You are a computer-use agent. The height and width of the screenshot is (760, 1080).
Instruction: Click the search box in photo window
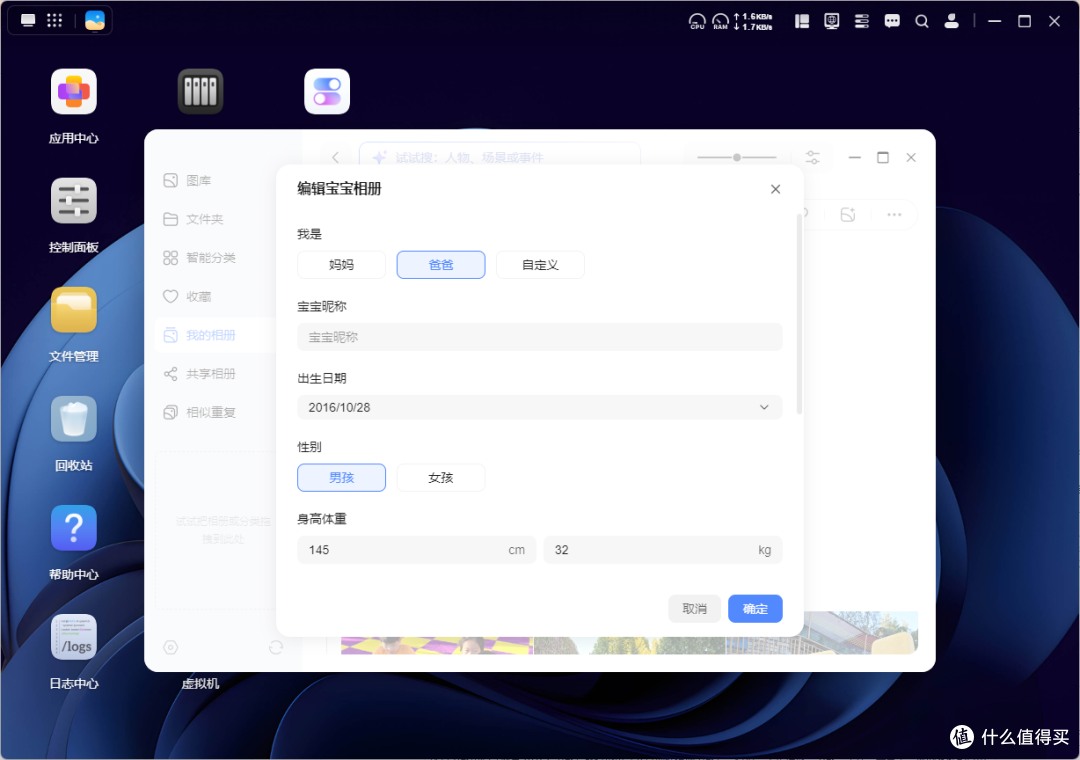[500, 157]
